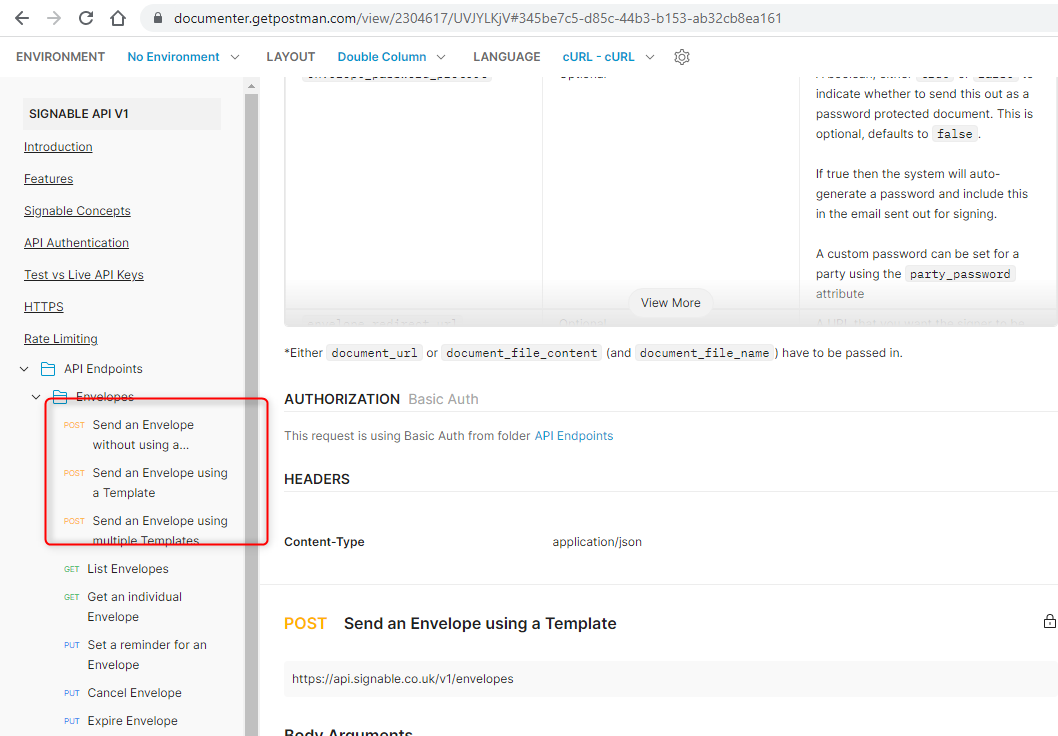The height and width of the screenshot is (736, 1058).
Task: Select Send an Envelope without using a...
Action: [144, 435]
